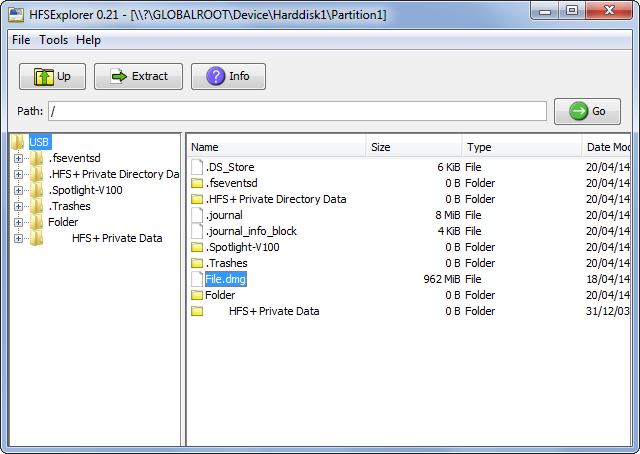The height and width of the screenshot is (454, 640).
Task: Click .fseventsd folder icon in tree
Action: [x=36, y=158]
